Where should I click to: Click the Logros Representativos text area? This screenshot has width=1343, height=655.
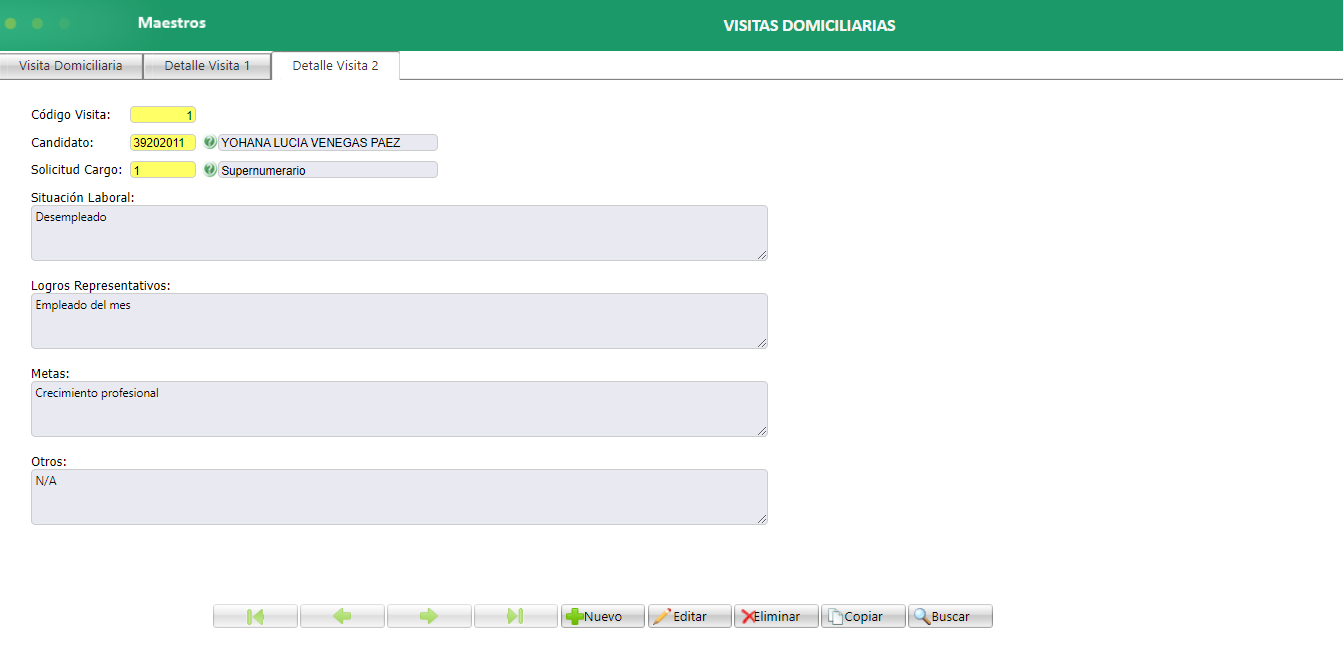[399, 321]
